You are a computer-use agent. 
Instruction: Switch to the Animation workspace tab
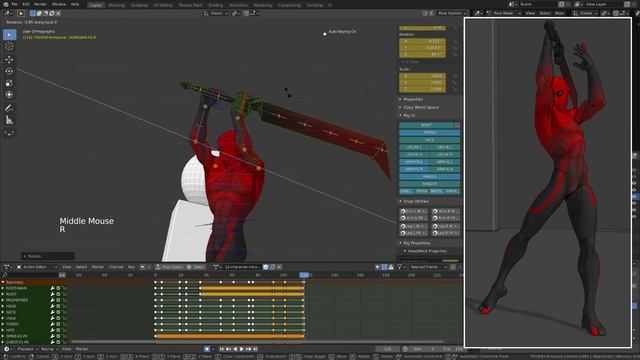[239, 5]
